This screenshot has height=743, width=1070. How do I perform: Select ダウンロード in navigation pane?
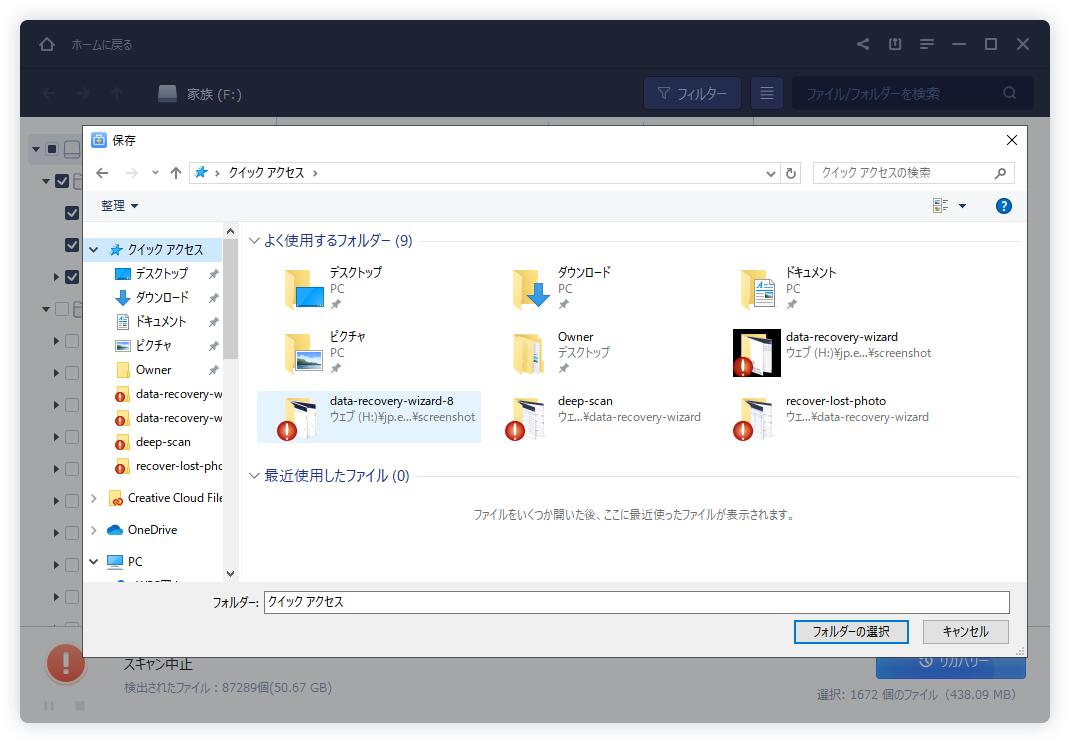pyautogui.click(x=161, y=297)
